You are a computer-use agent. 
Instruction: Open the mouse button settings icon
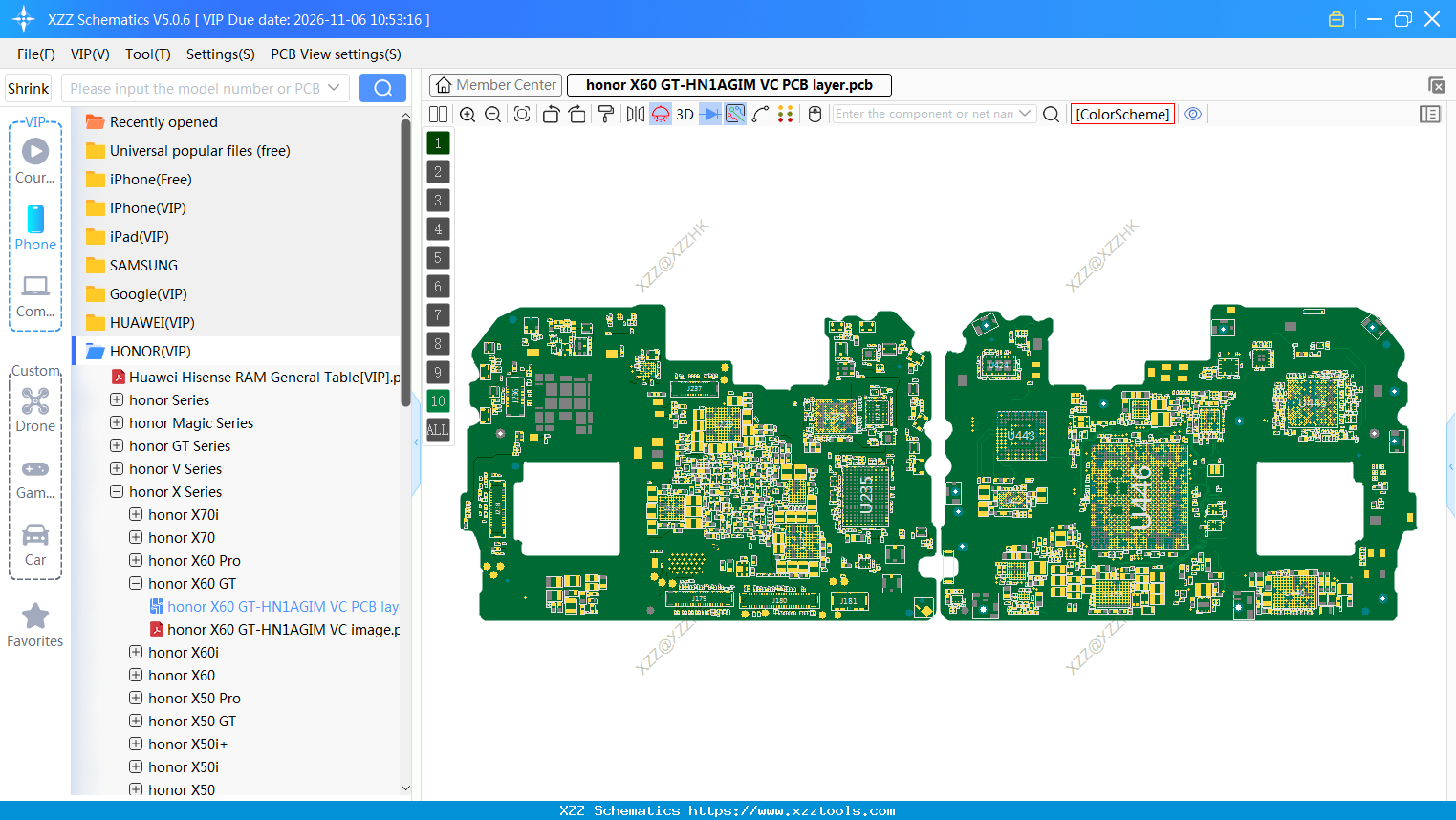tap(814, 114)
